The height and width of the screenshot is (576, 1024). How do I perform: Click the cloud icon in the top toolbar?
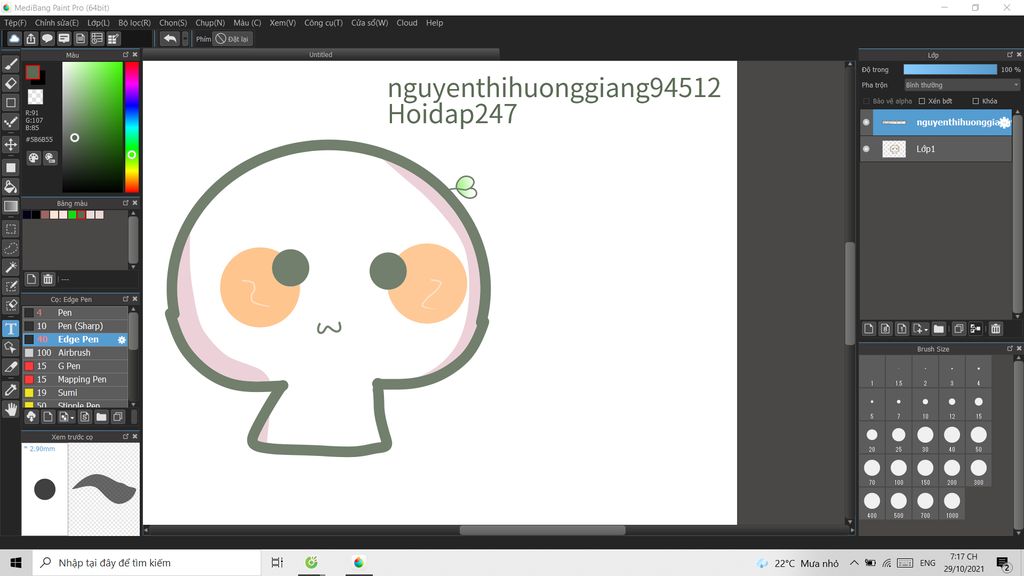(x=14, y=39)
